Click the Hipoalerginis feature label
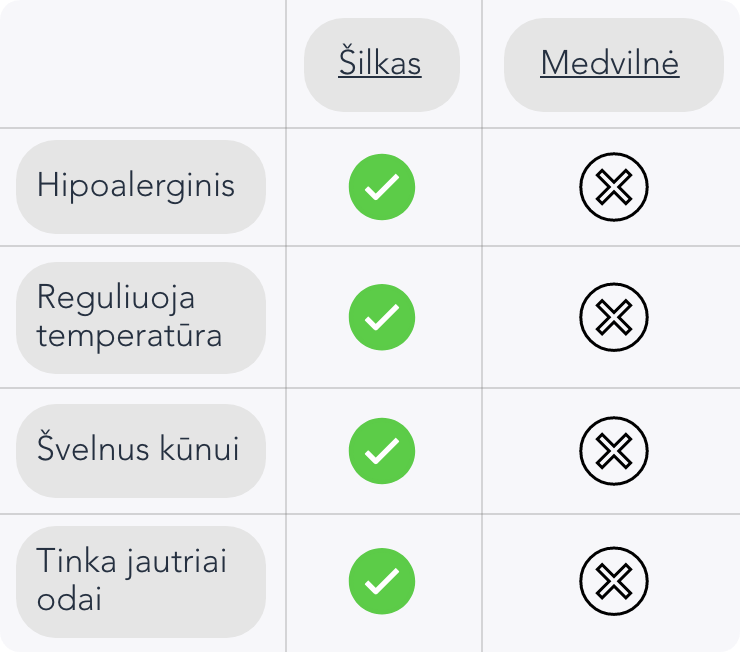 pos(136,186)
